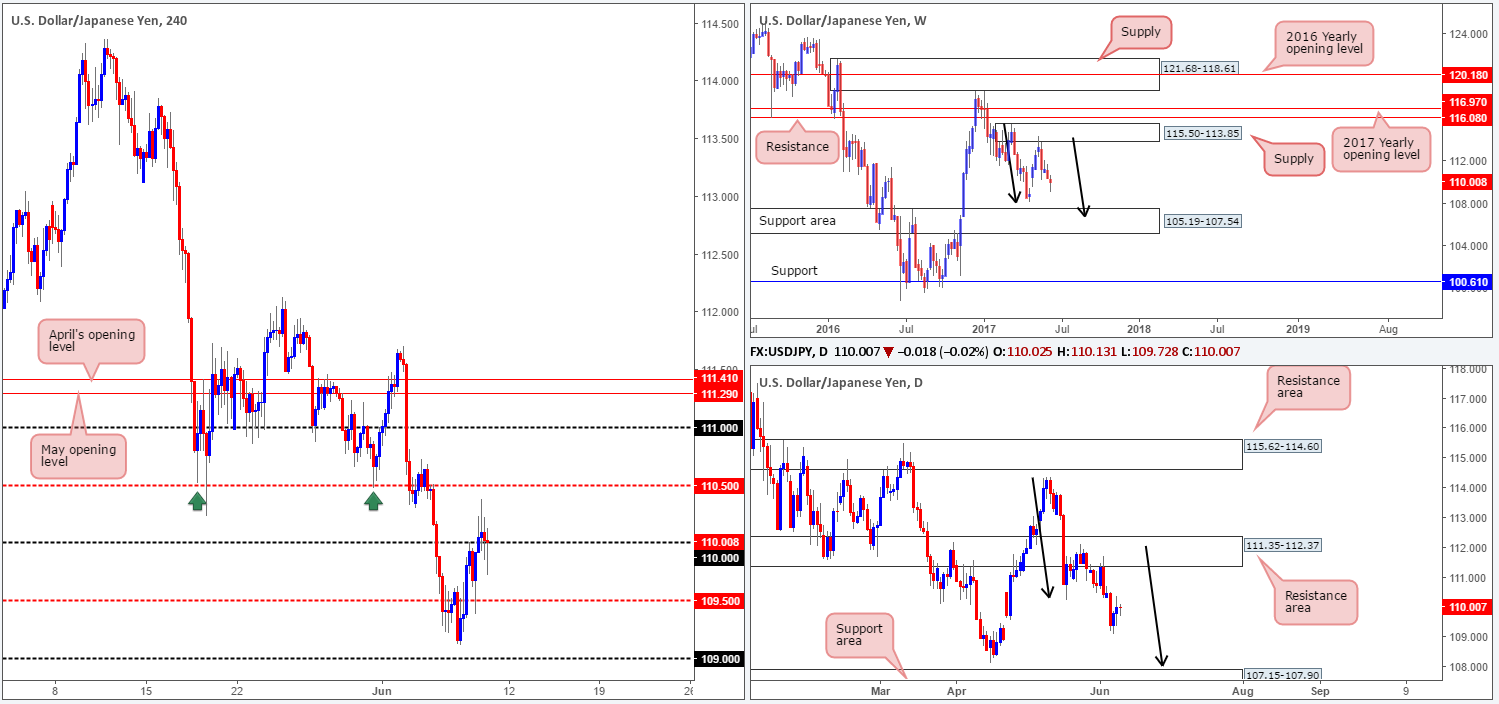Click the blue 100.610 support price label
This screenshot has width=1499, height=704.
tap(1468, 283)
